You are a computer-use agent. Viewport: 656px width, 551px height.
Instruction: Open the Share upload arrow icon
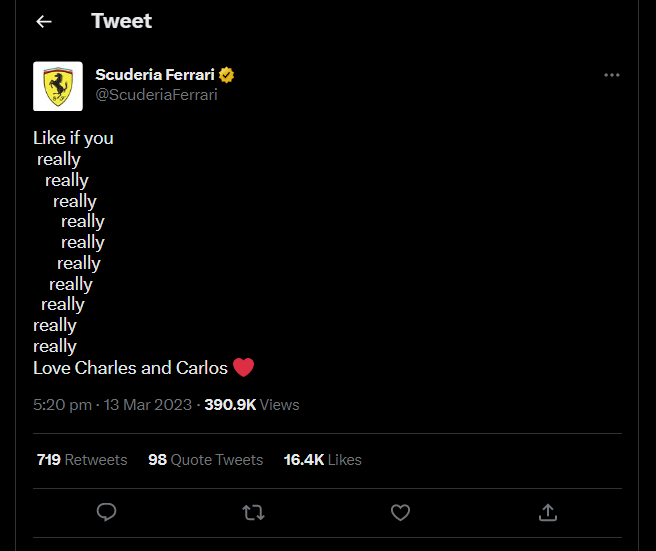(x=548, y=512)
